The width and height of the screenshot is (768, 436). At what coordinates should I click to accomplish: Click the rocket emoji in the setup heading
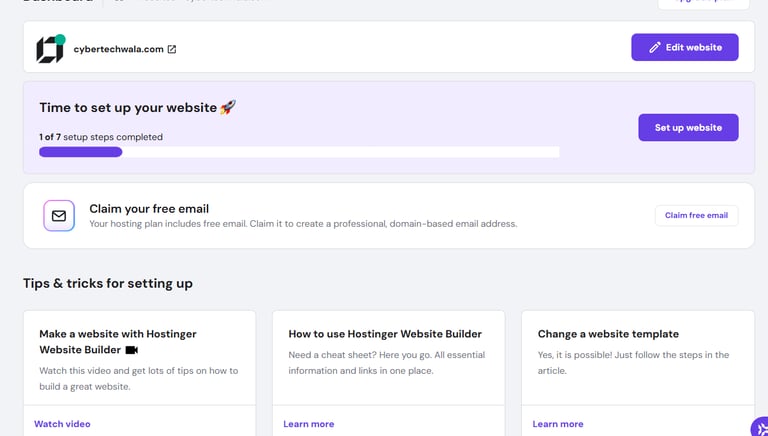(x=228, y=107)
